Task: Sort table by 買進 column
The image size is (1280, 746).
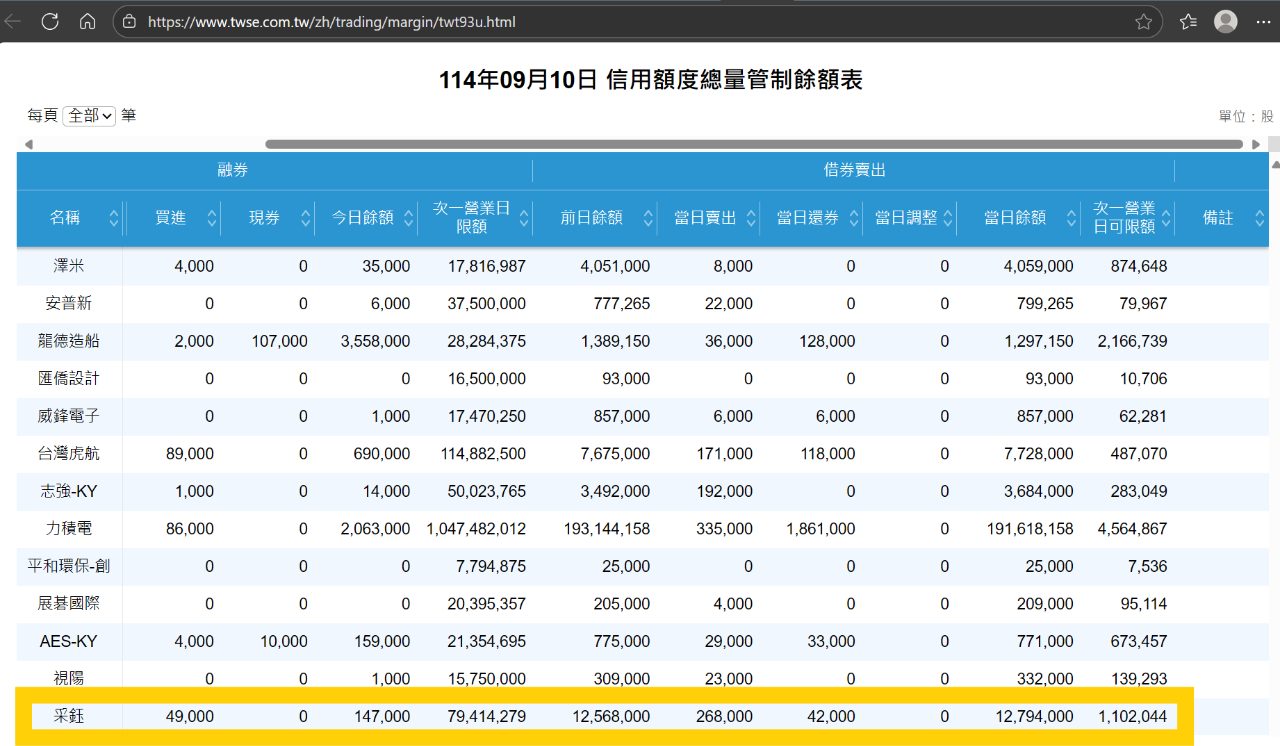Action: coord(171,218)
